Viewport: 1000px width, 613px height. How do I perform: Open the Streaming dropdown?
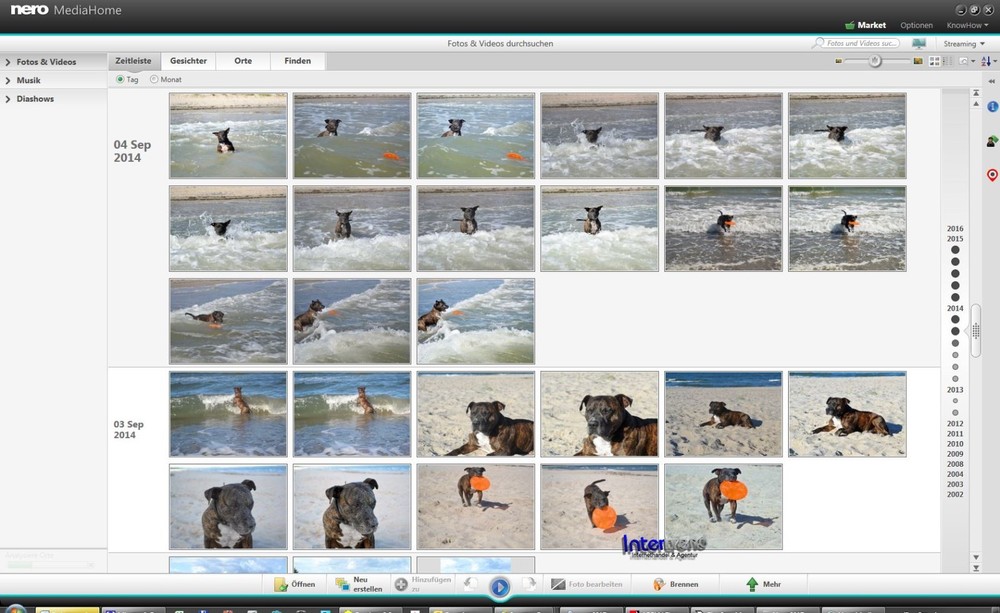(964, 44)
